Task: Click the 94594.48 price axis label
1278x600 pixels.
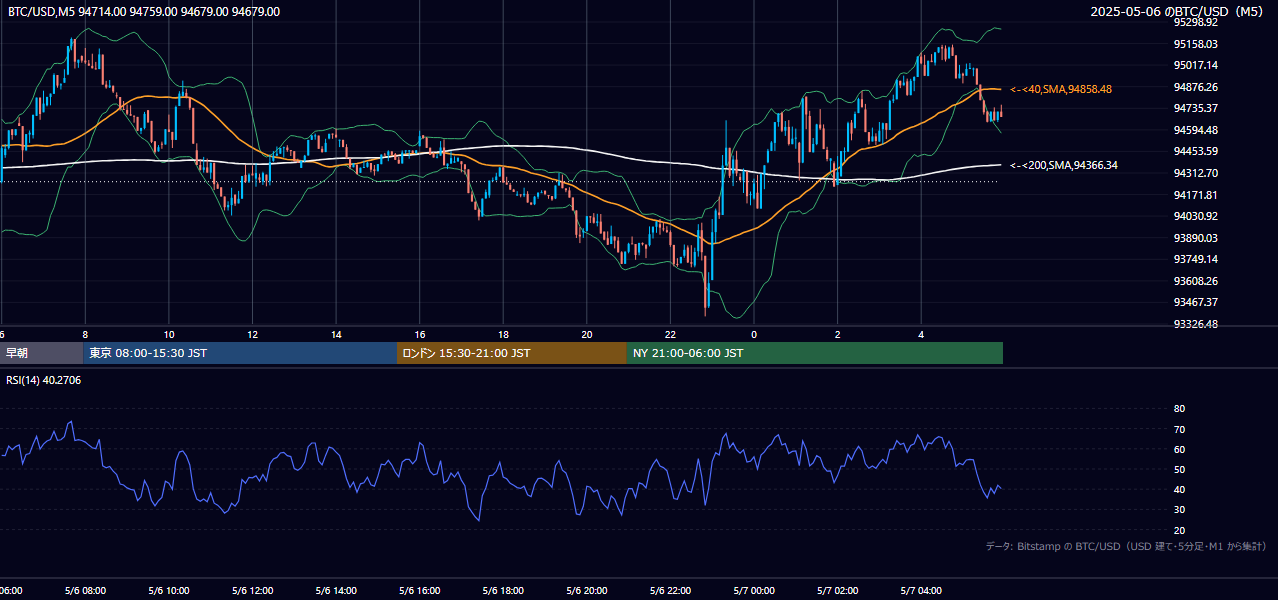Action: [x=1195, y=130]
